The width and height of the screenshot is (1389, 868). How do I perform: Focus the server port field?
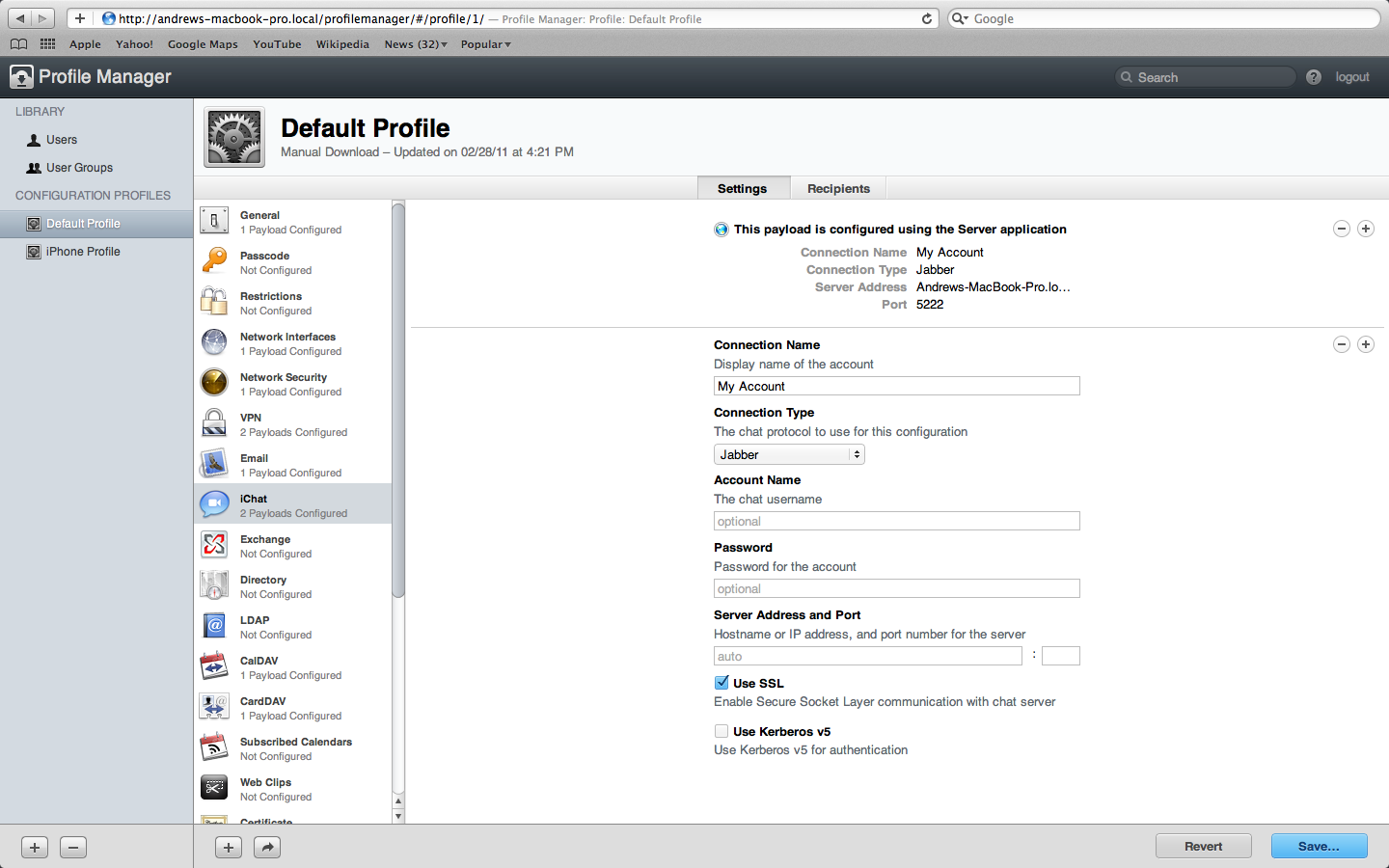tap(1061, 656)
